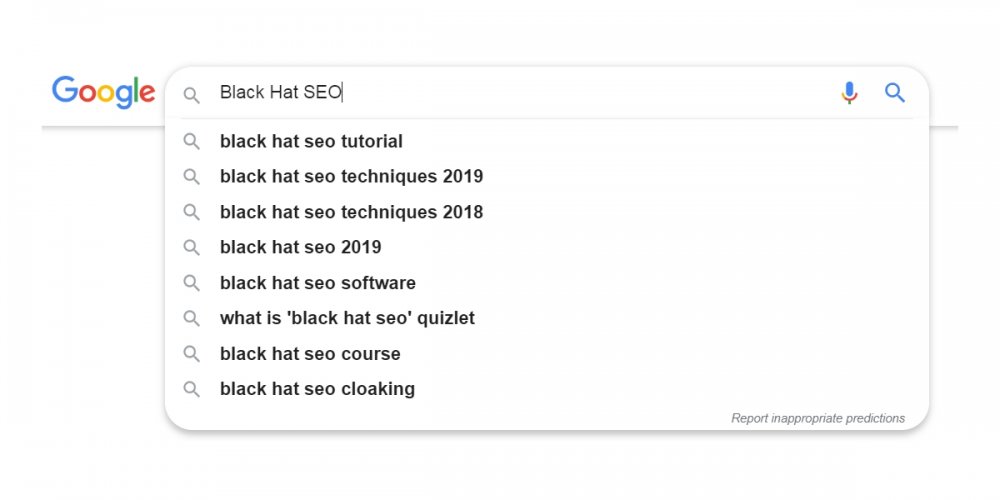The image size is (1000, 500).
Task: Select suggestion 'black hat seo techniques 2019'
Action: tap(547, 177)
